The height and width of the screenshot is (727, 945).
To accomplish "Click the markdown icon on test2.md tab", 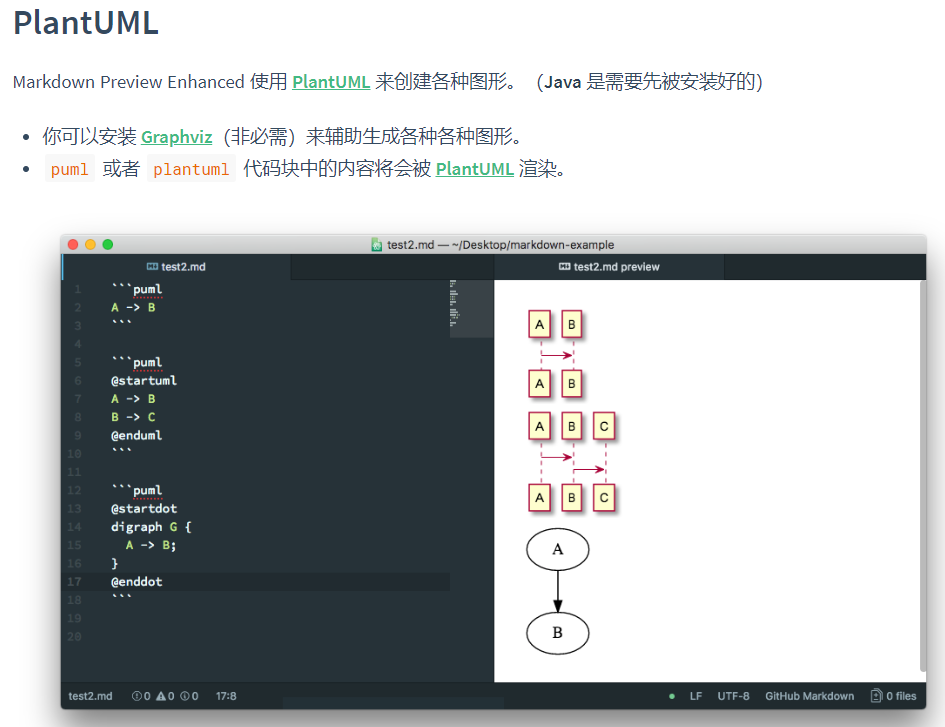I will 152,266.
